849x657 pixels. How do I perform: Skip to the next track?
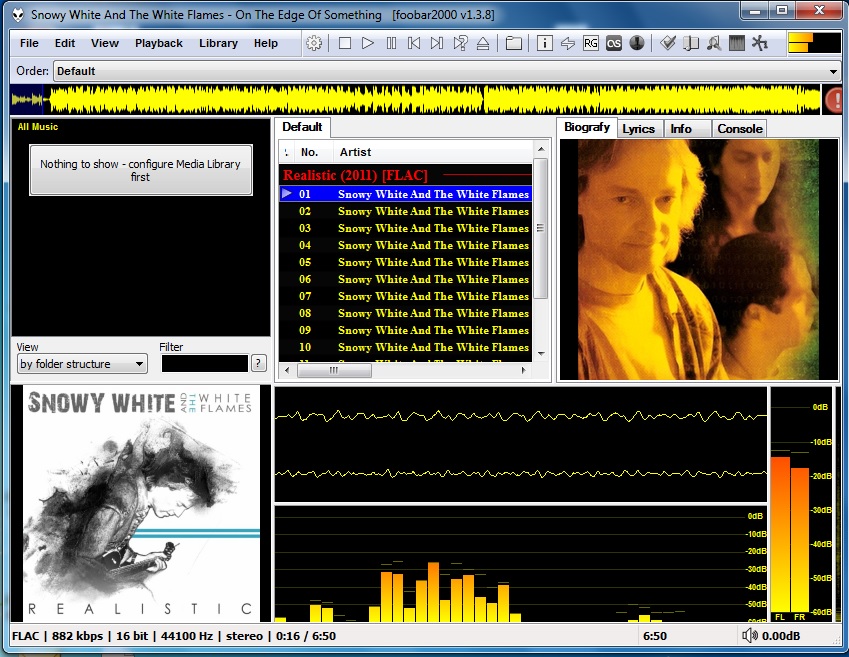point(437,43)
